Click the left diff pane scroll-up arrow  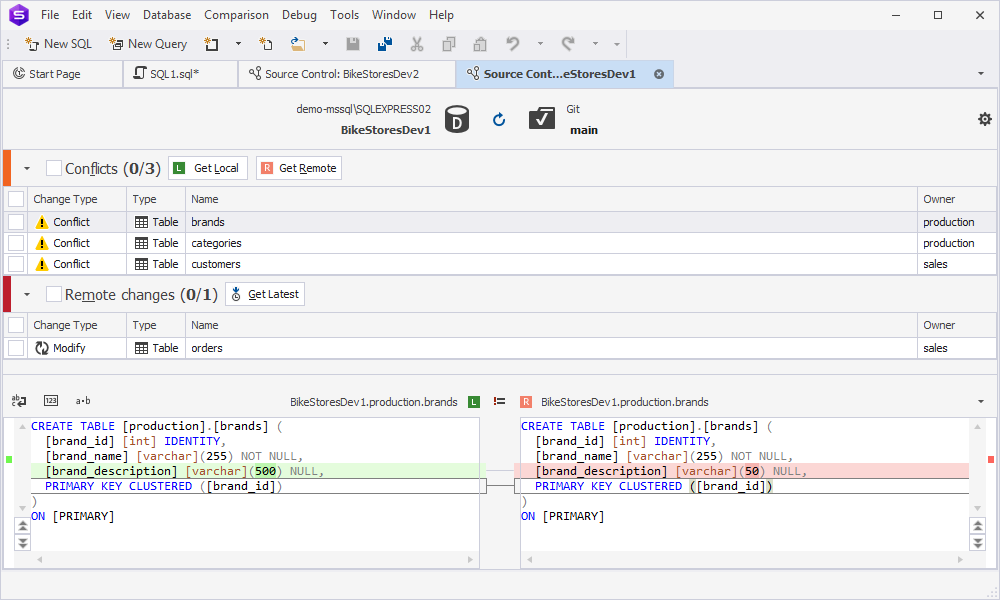tap(22, 427)
